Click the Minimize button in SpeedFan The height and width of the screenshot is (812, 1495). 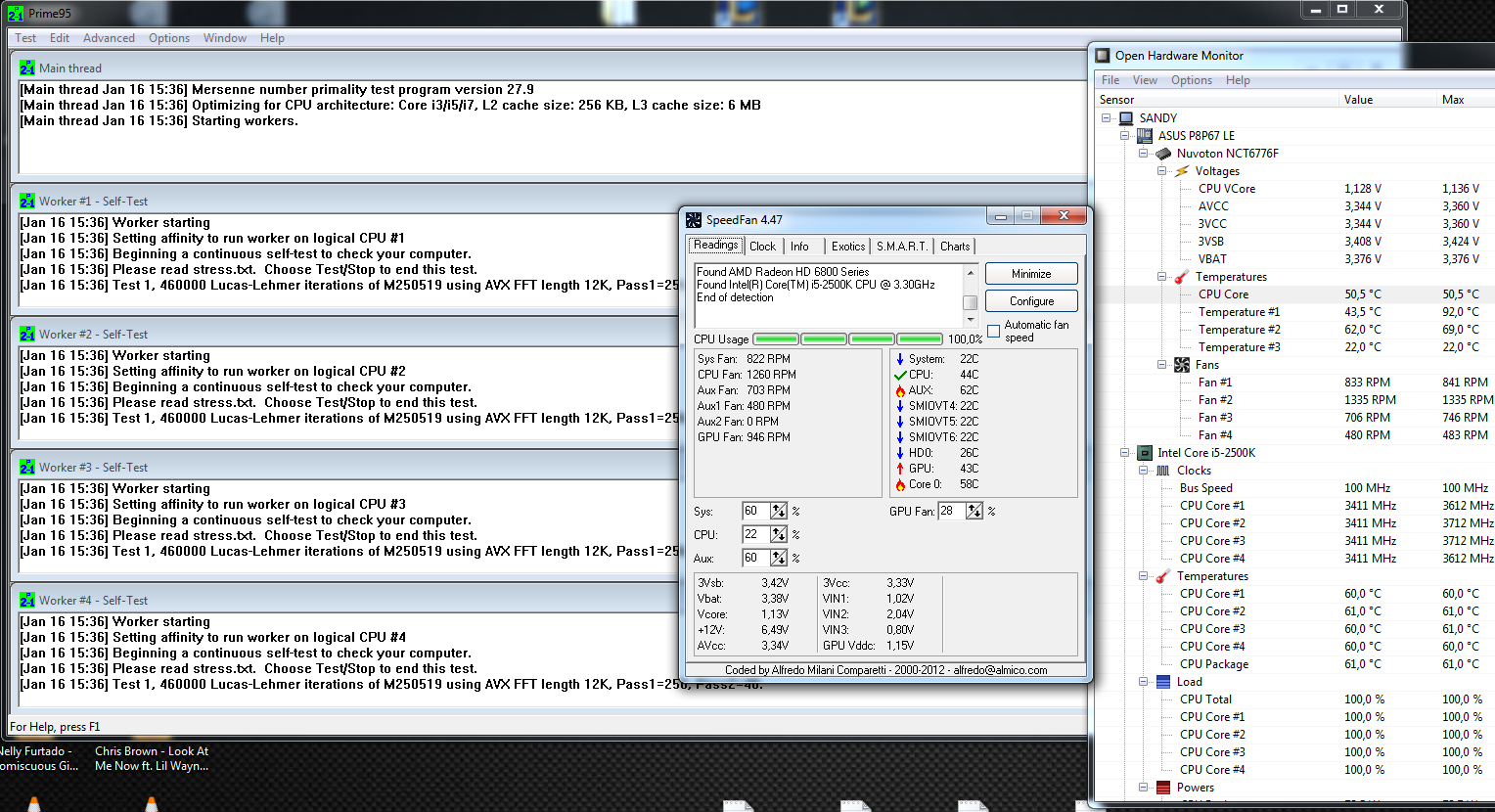(1031, 274)
